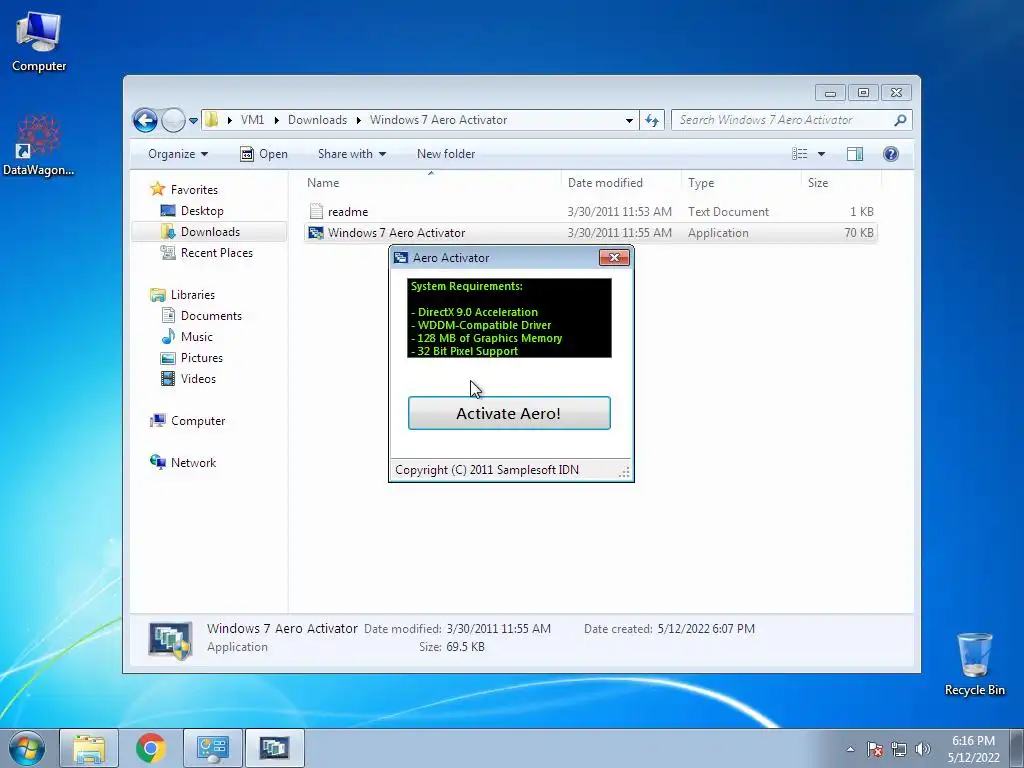
Task: Expand the More view options arrow
Action: point(822,154)
